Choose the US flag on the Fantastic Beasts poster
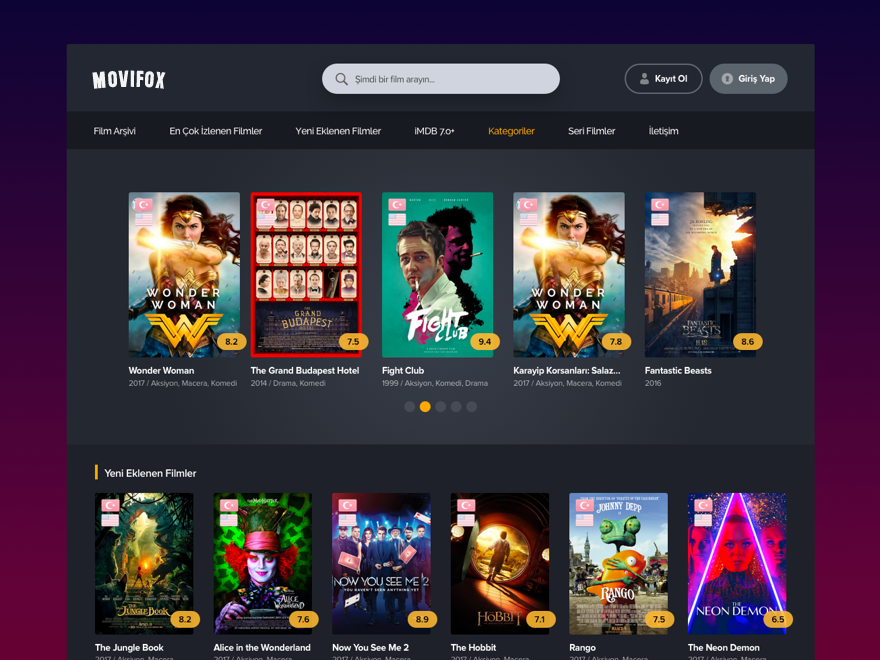 tap(659, 219)
